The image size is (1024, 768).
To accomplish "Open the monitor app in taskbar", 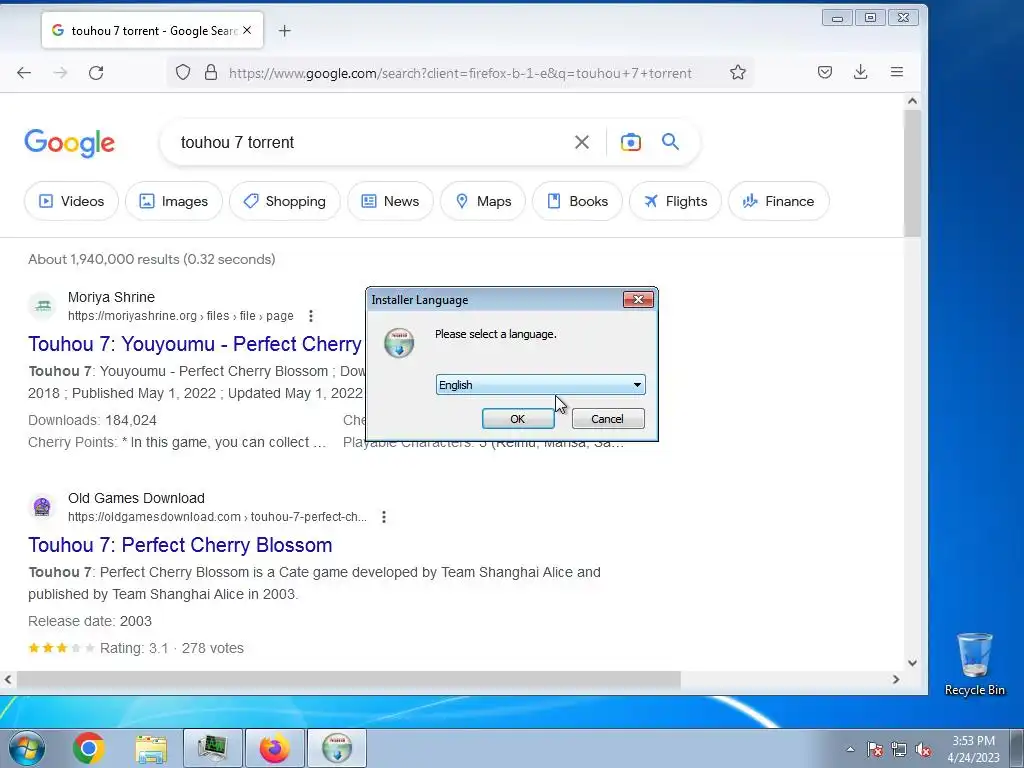I will [x=213, y=748].
